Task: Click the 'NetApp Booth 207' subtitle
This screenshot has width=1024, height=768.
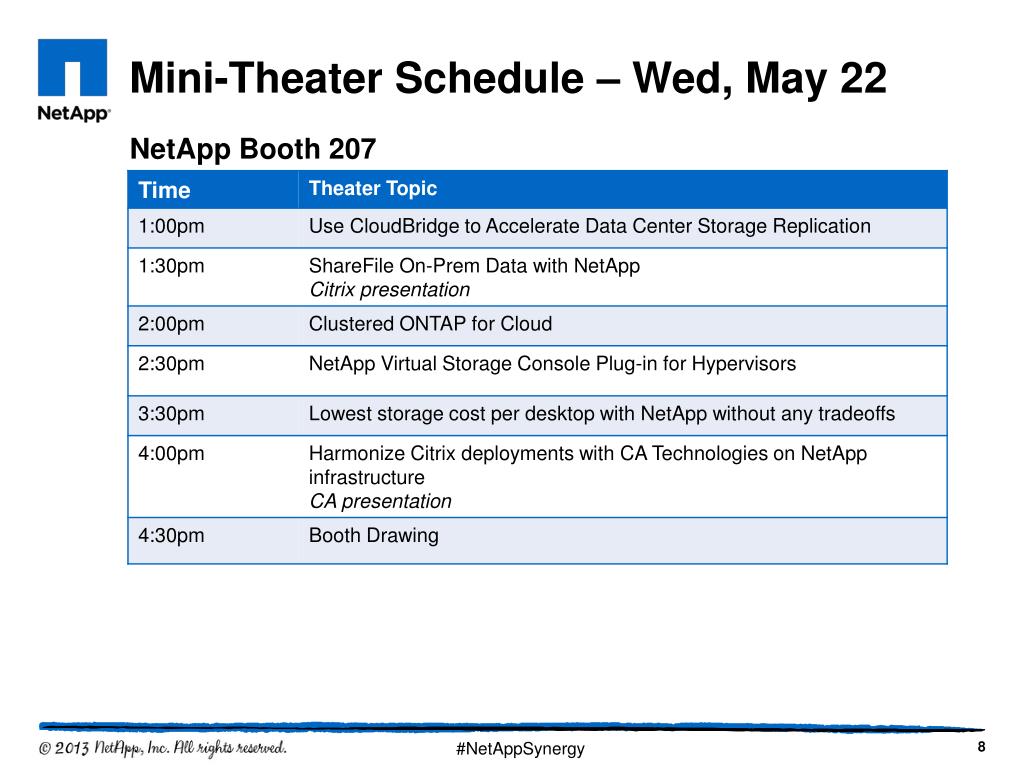Action: (x=253, y=149)
